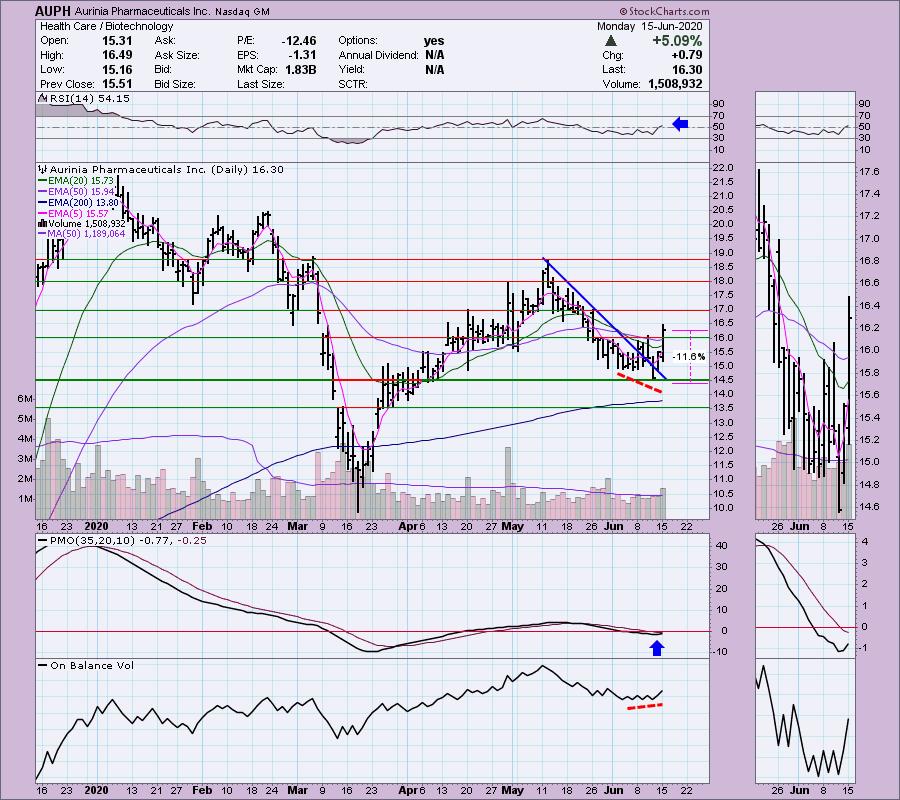Click the volume bars icon in the legend
The height and width of the screenshot is (800, 900).
click(x=42, y=223)
